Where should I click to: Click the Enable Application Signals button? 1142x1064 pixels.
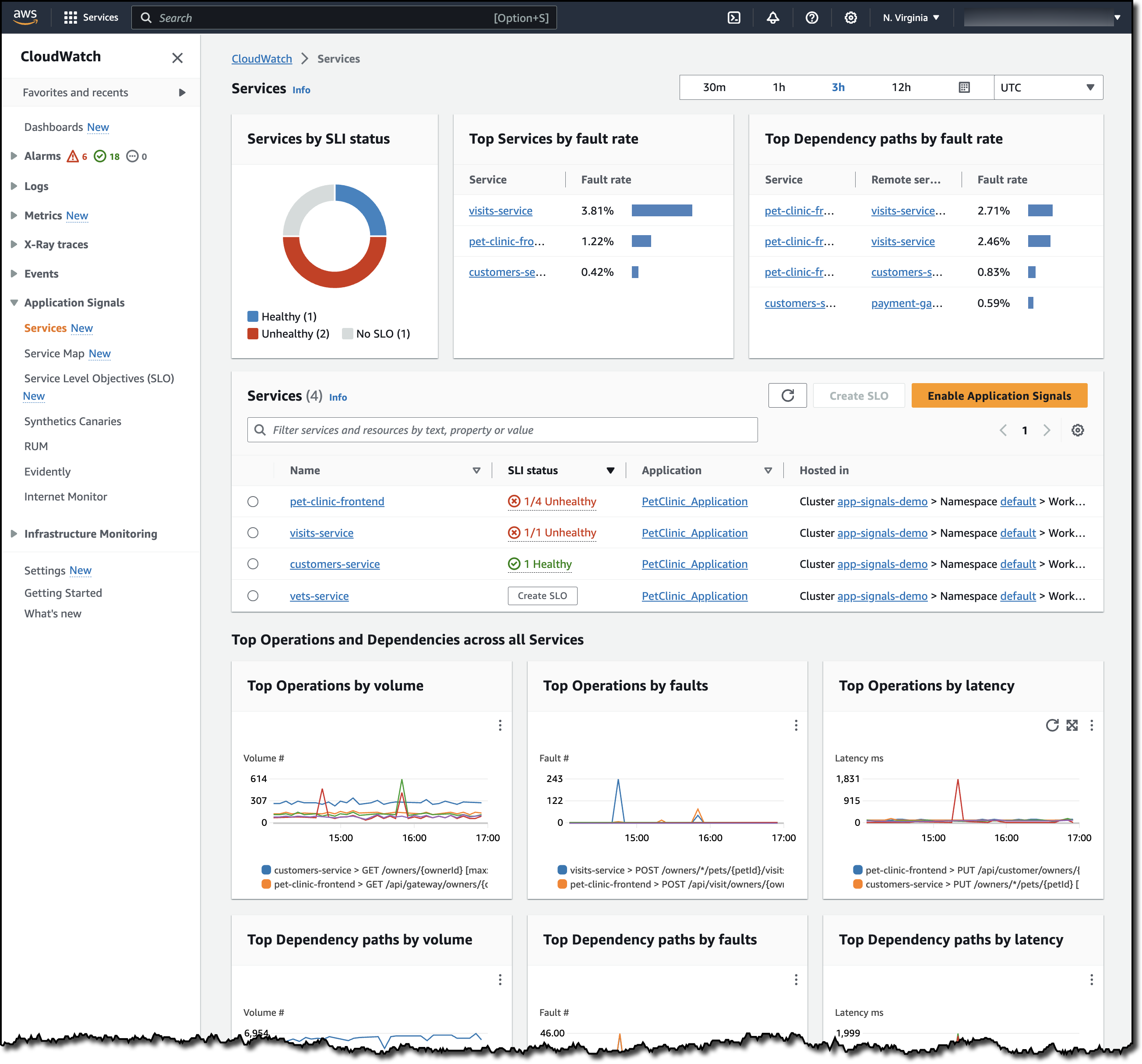click(x=999, y=395)
